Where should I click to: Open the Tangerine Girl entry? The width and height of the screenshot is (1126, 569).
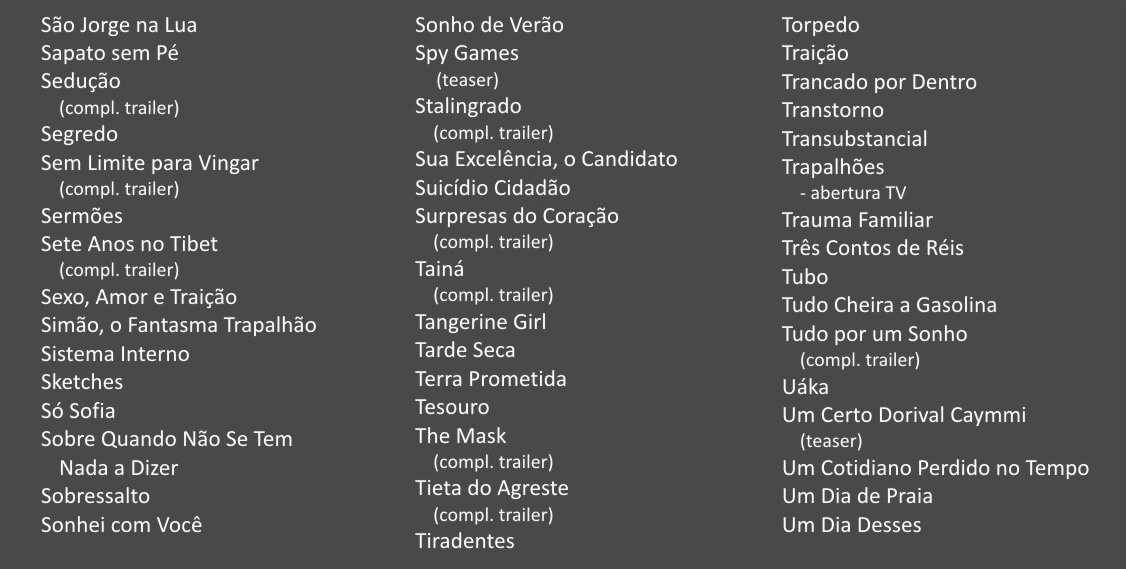[x=480, y=322]
